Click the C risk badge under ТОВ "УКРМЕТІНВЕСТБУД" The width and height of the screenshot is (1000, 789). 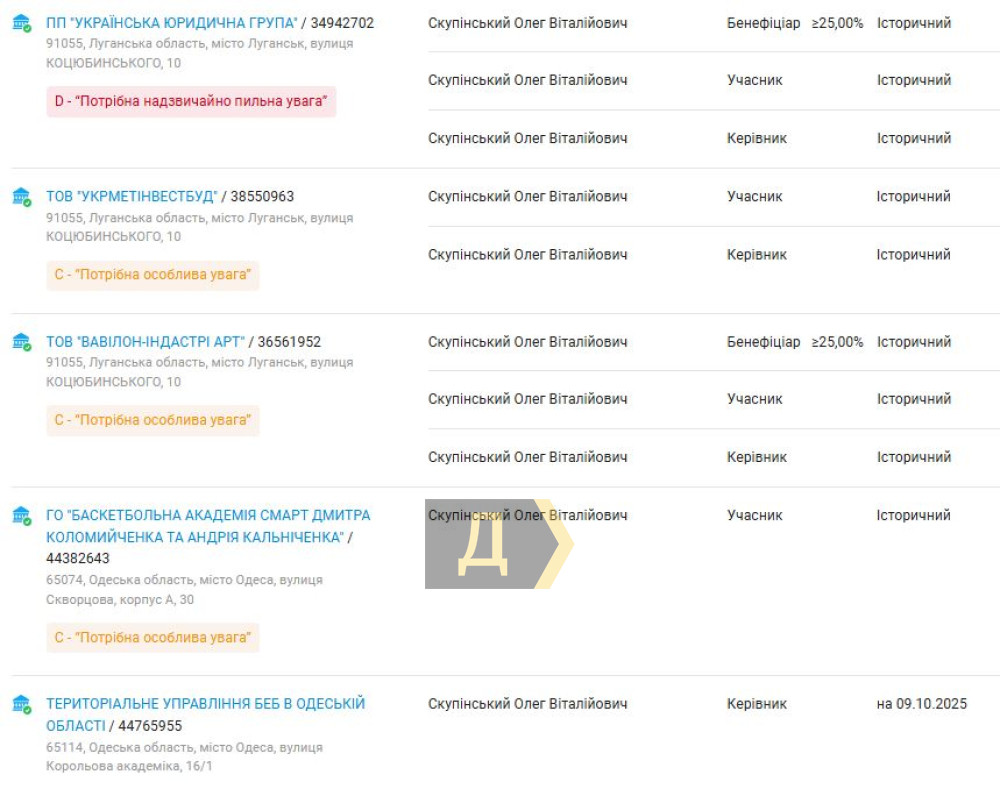[x=152, y=275]
